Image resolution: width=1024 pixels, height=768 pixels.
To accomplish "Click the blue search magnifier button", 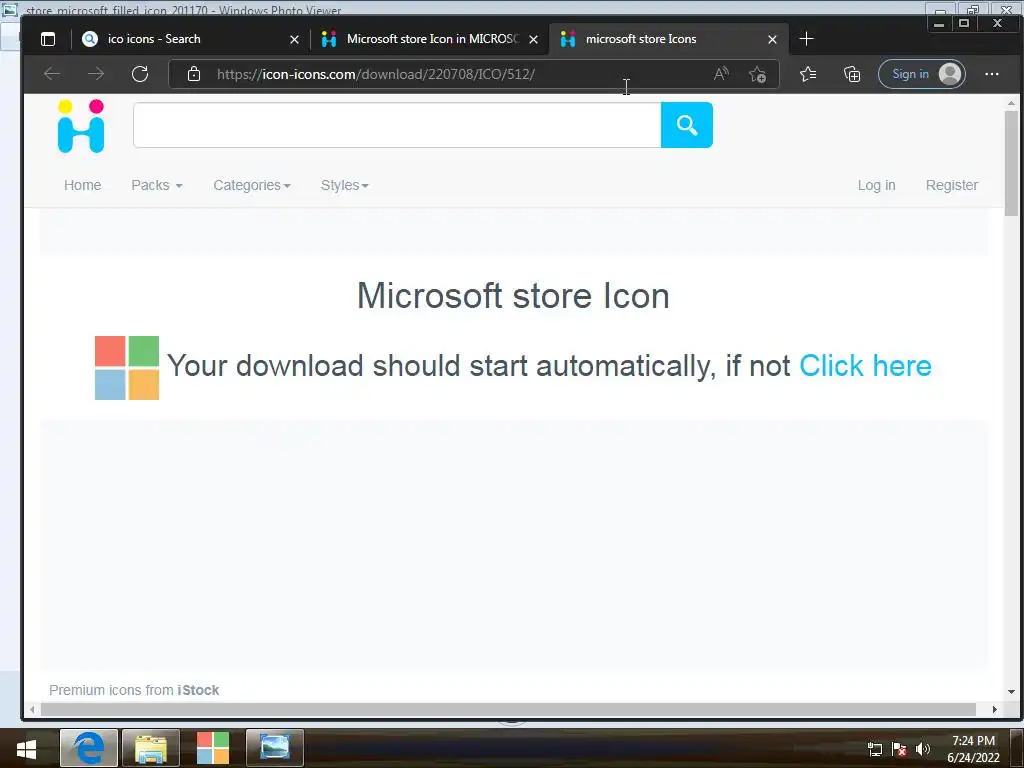I will [686, 125].
